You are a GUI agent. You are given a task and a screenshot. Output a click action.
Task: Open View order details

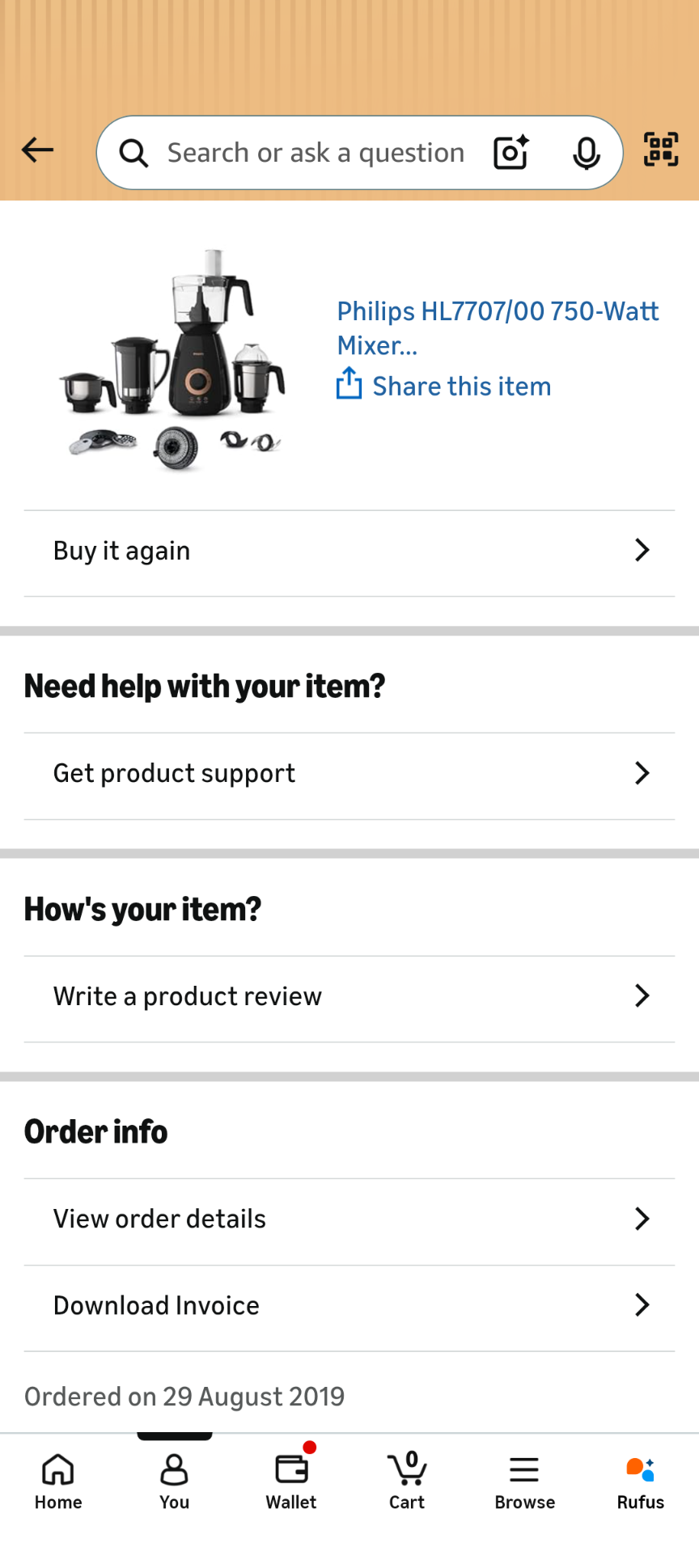[349, 1219]
